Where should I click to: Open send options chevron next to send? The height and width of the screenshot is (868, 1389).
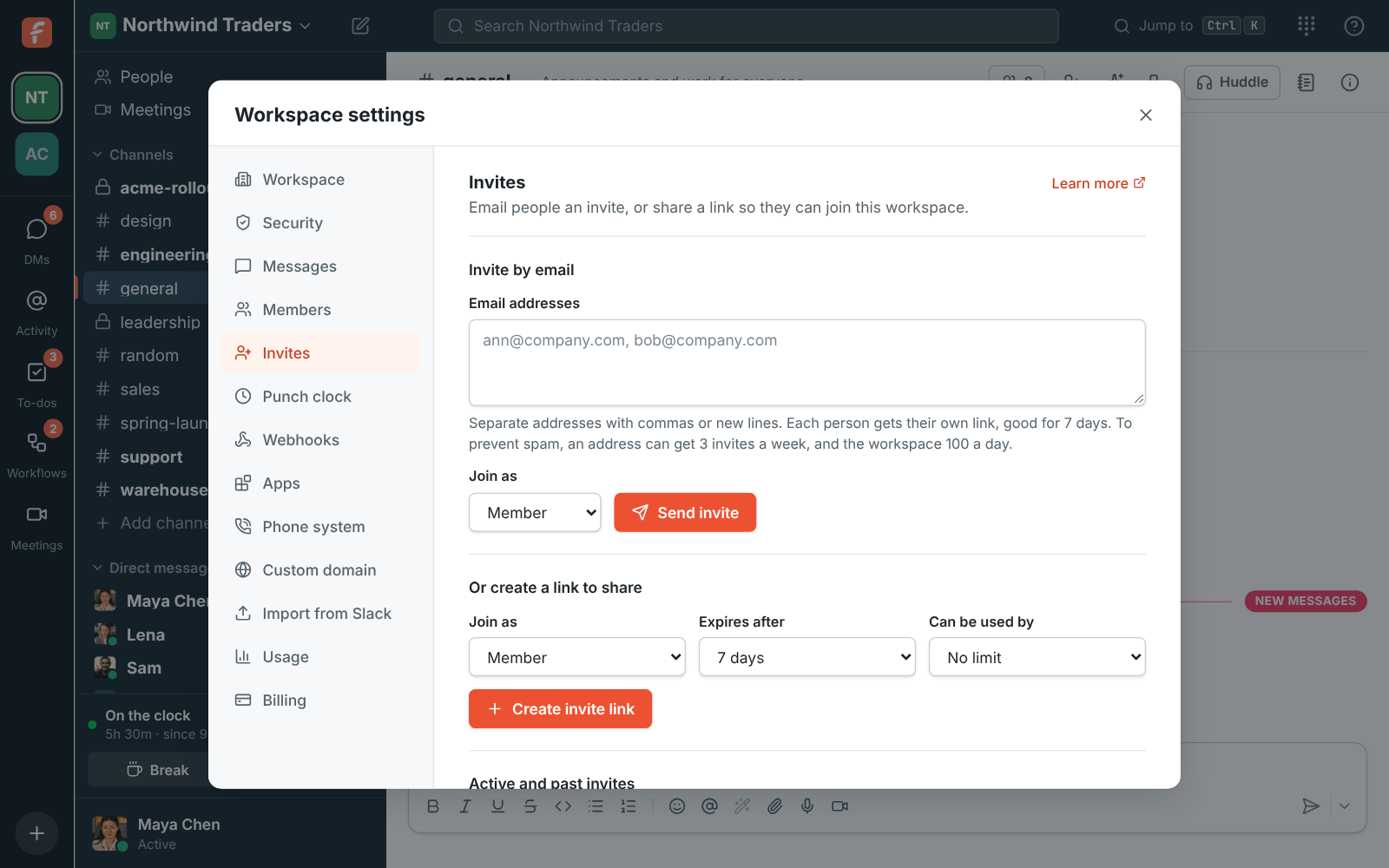(1345, 806)
